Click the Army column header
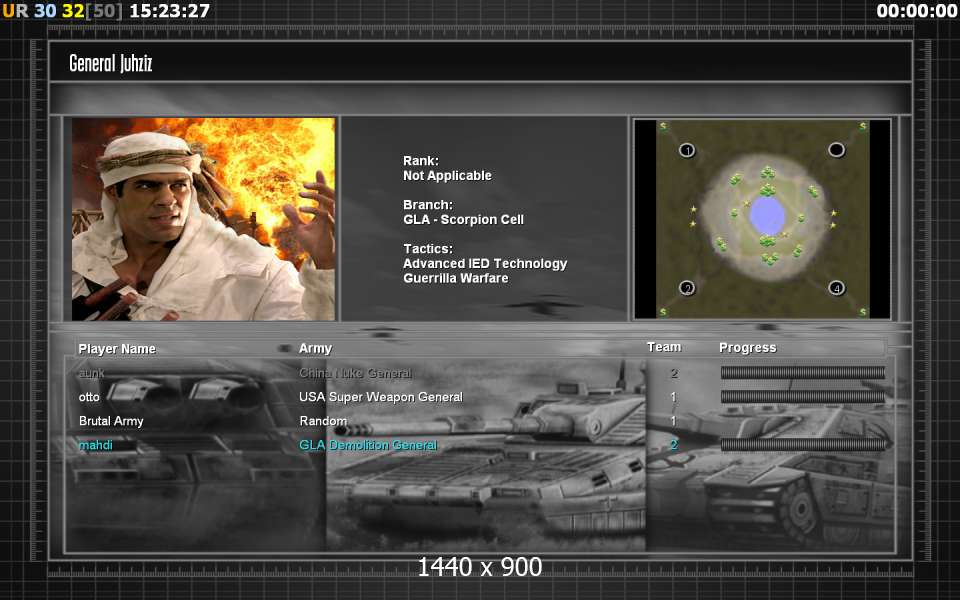Screen dimensions: 960x600 [315, 348]
